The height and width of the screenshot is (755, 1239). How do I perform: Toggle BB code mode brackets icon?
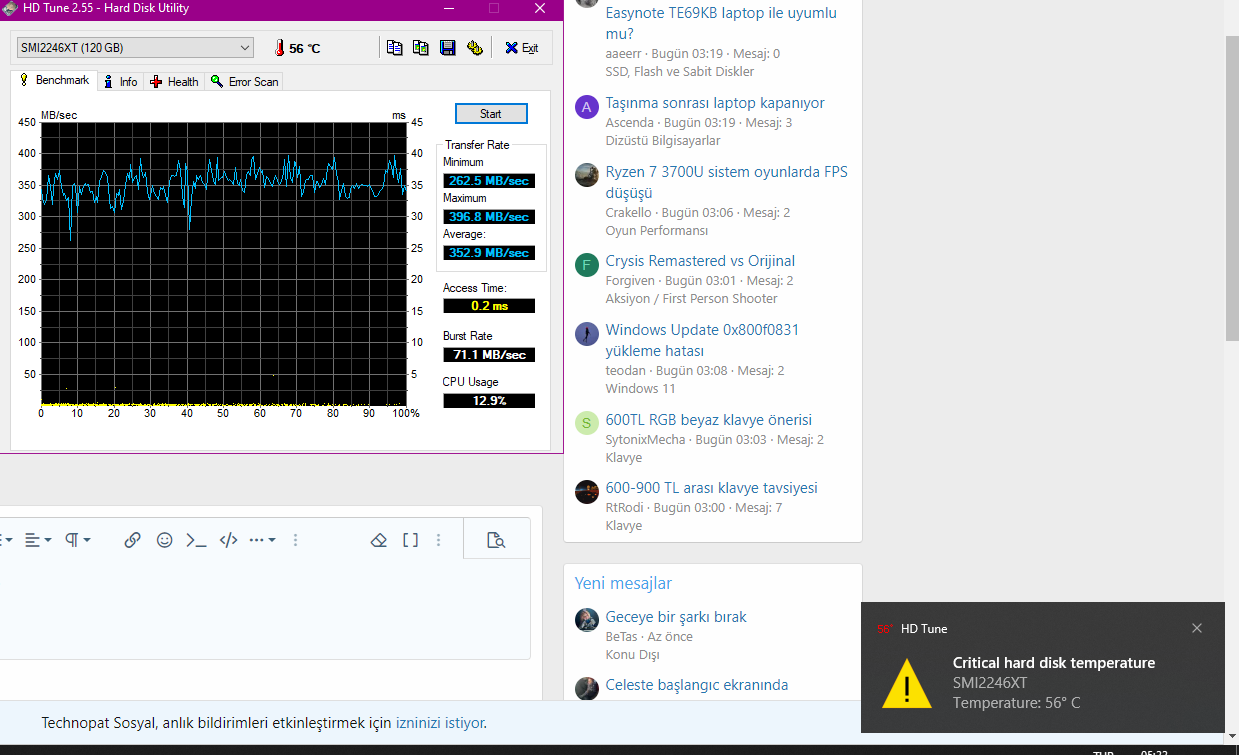pos(410,540)
